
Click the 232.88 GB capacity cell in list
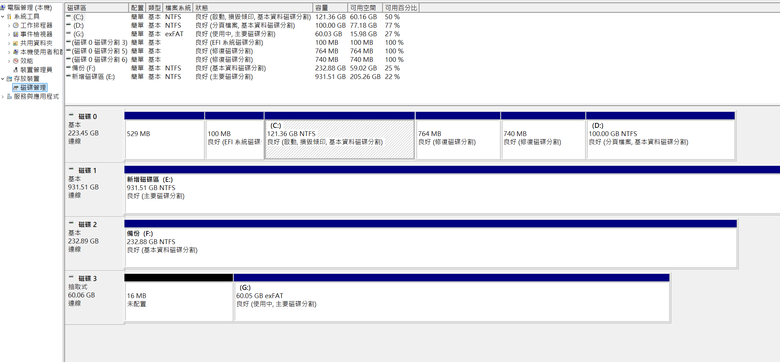click(330, 68)
